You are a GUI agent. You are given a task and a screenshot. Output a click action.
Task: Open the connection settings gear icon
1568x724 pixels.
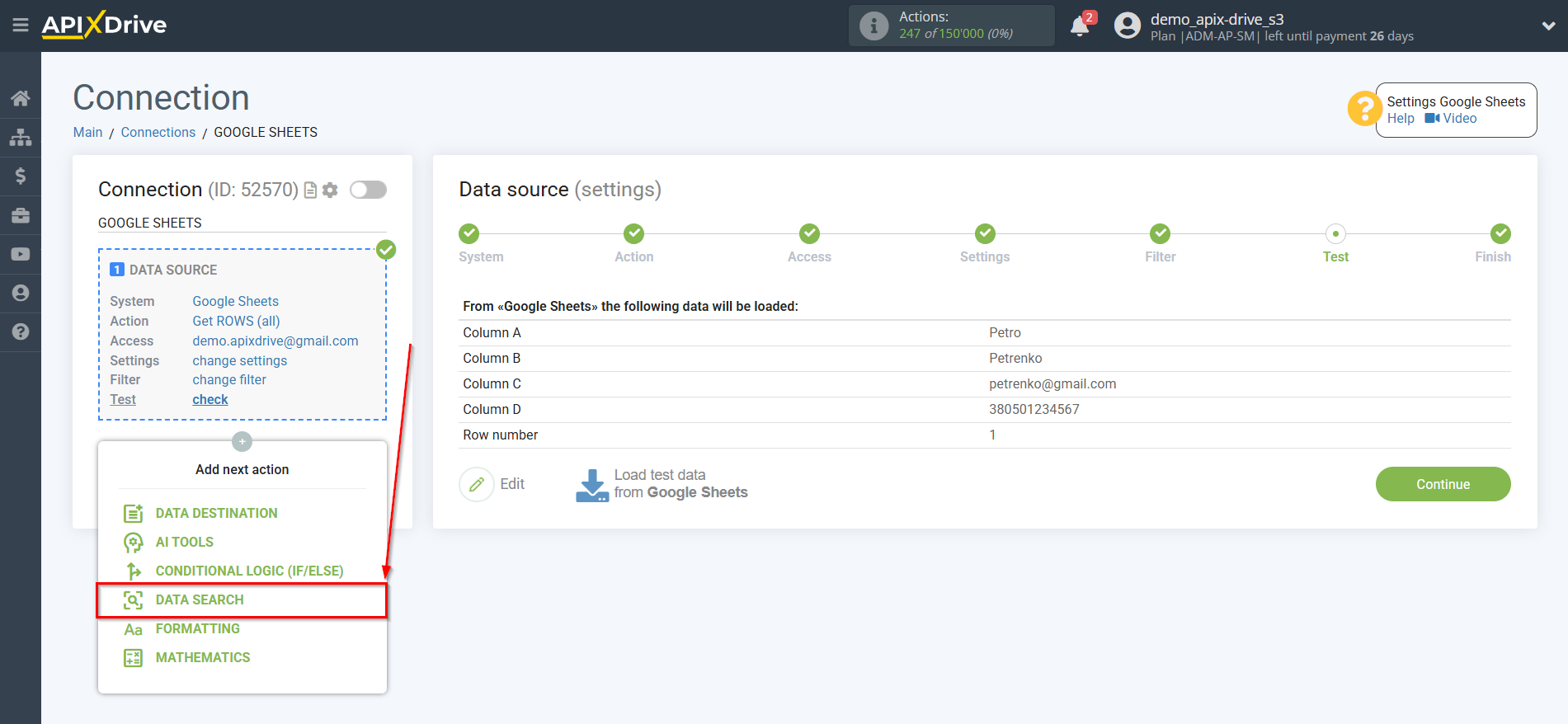[x=330, y=190]
